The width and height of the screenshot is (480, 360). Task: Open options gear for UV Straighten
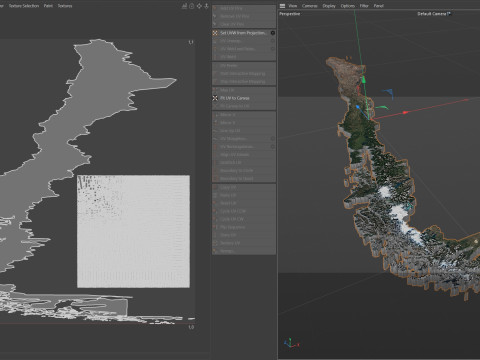click(x=273, y=138)
